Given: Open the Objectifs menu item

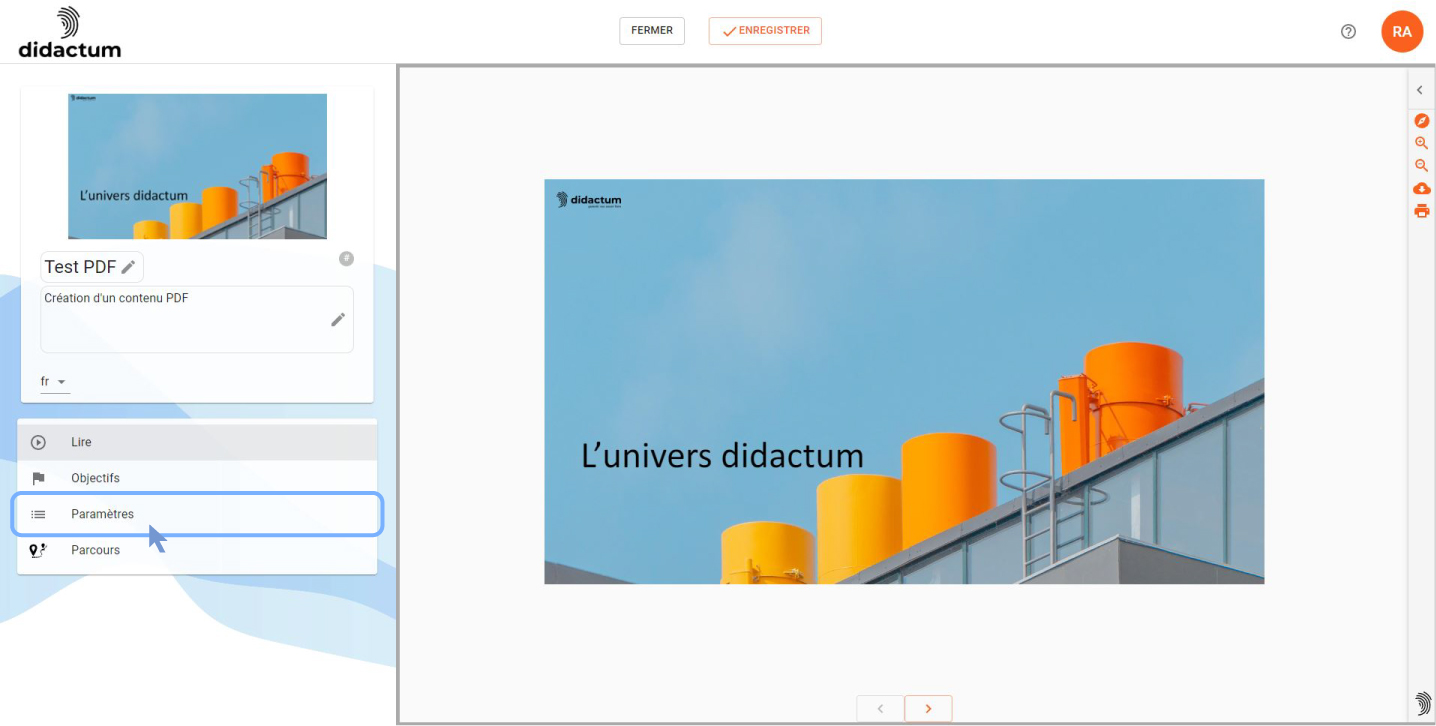Looking at the screenshot, I should coord(197,478).
